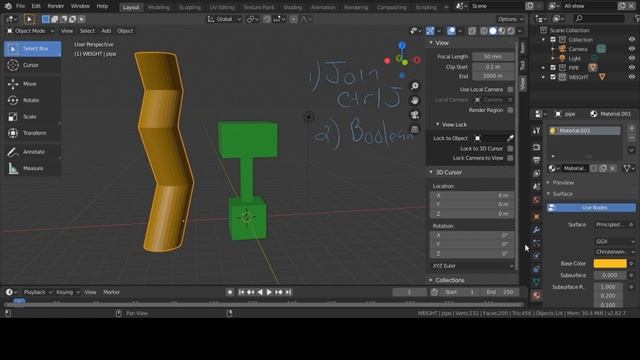Open the Render properties tab icon
Screen dimensions: 640x360
[536, 147]
